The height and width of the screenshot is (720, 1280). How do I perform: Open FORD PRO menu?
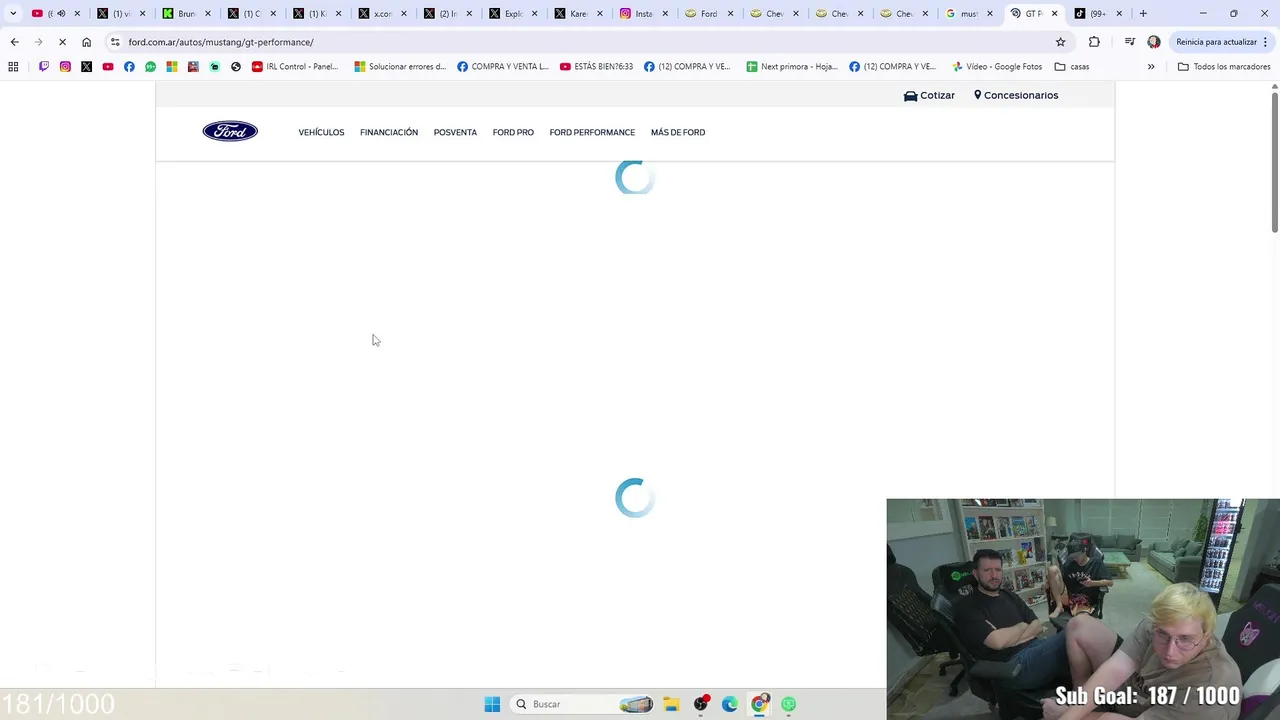point(513,132)
